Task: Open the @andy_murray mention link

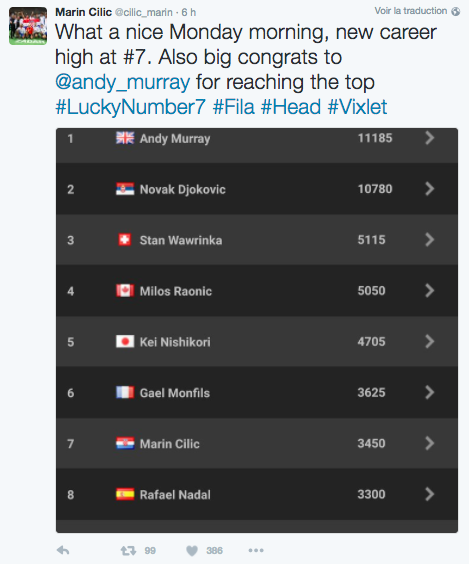Action: click(x=123, y=82)
